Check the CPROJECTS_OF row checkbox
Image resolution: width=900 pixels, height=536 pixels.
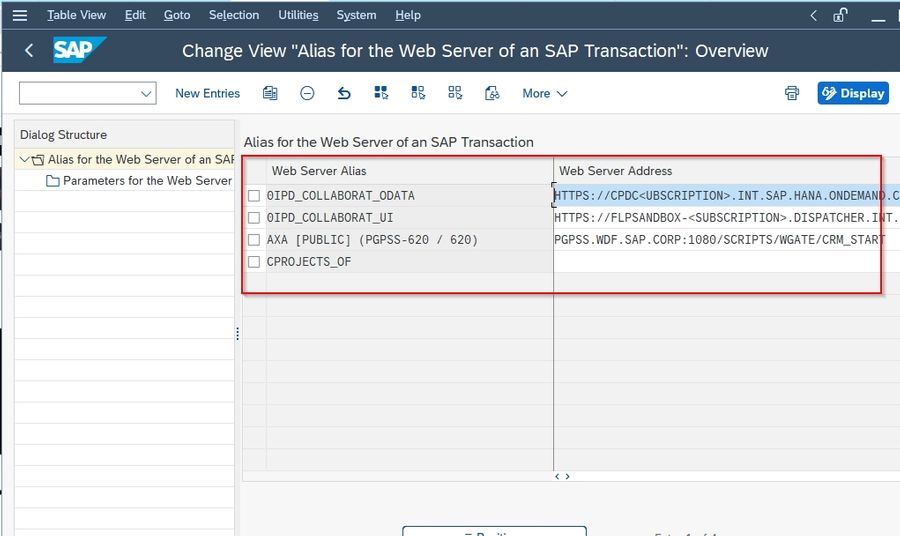[254, 262]
